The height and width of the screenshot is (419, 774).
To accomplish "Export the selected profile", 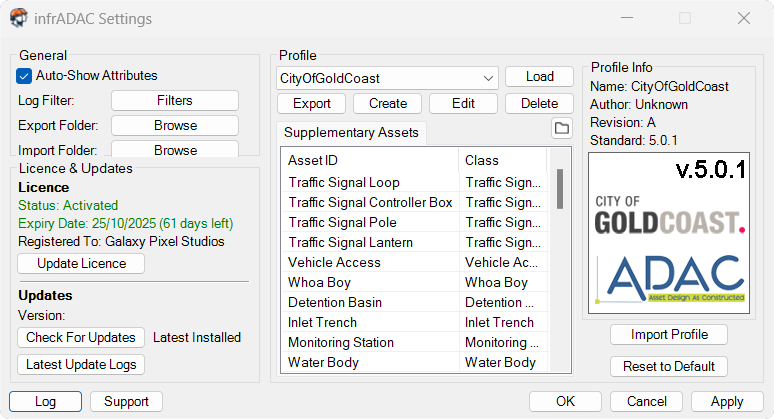I will (x=311, y=104).
